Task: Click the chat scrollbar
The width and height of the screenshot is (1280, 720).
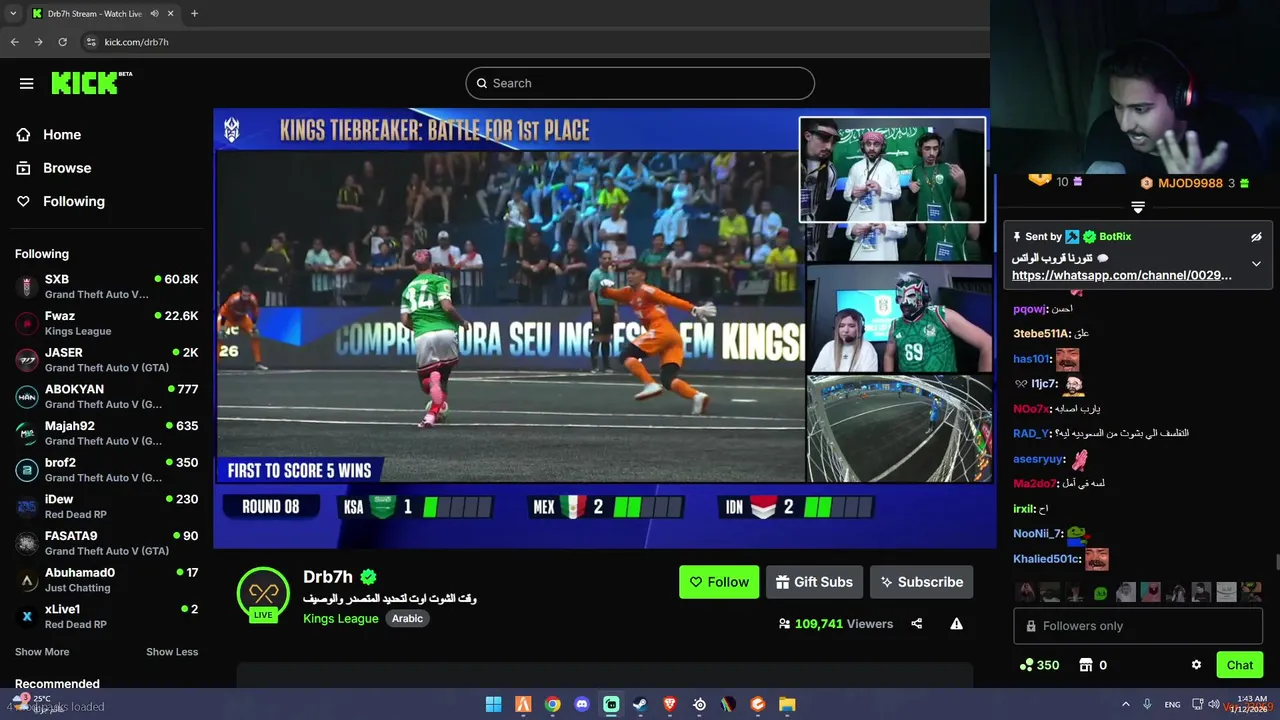Action: click(x=1276, y=562)
